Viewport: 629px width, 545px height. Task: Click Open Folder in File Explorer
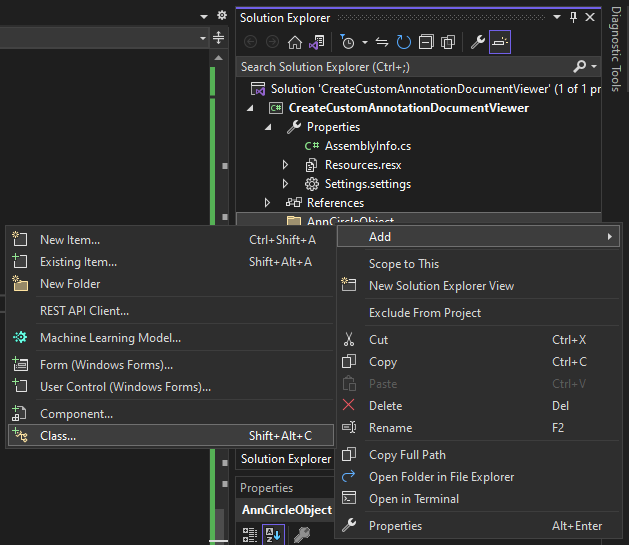[x=441, y=477]
